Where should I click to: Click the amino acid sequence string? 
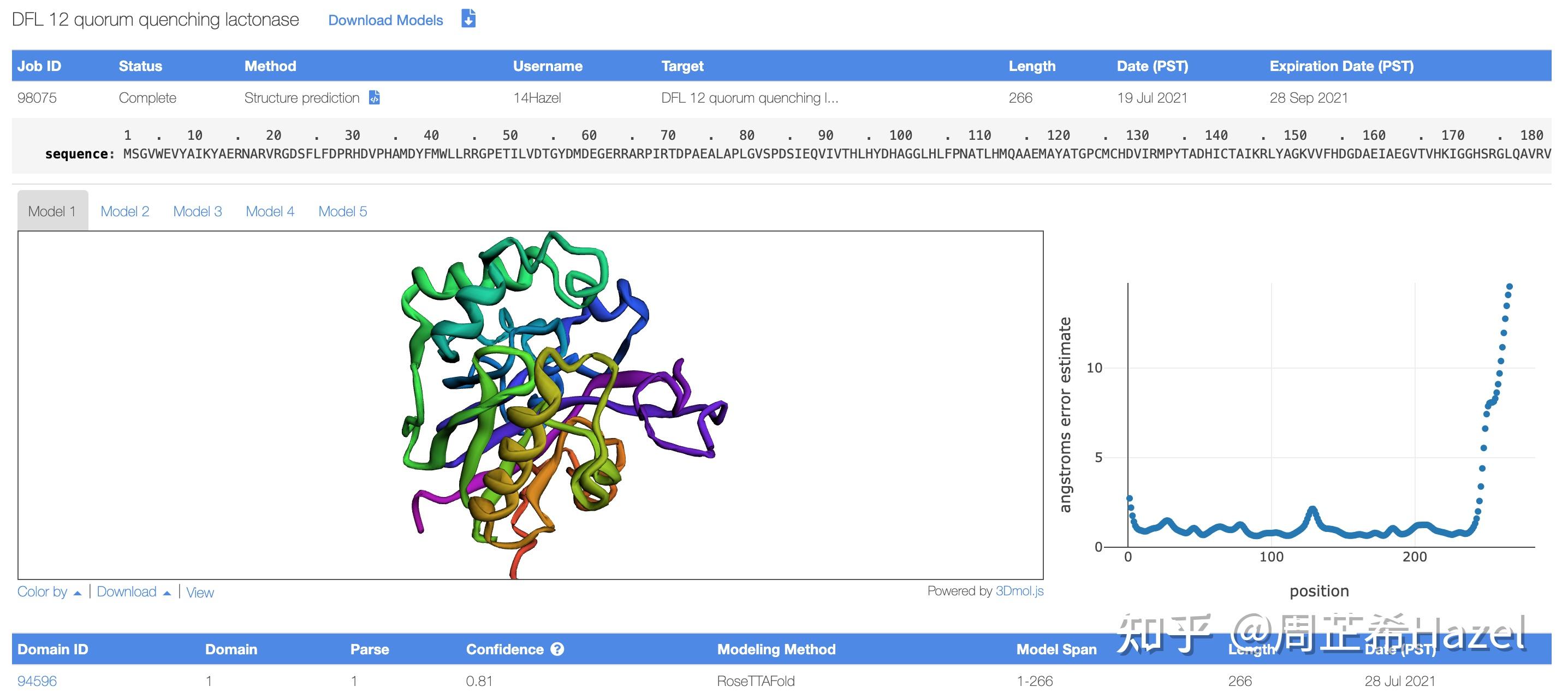(836, 153)
